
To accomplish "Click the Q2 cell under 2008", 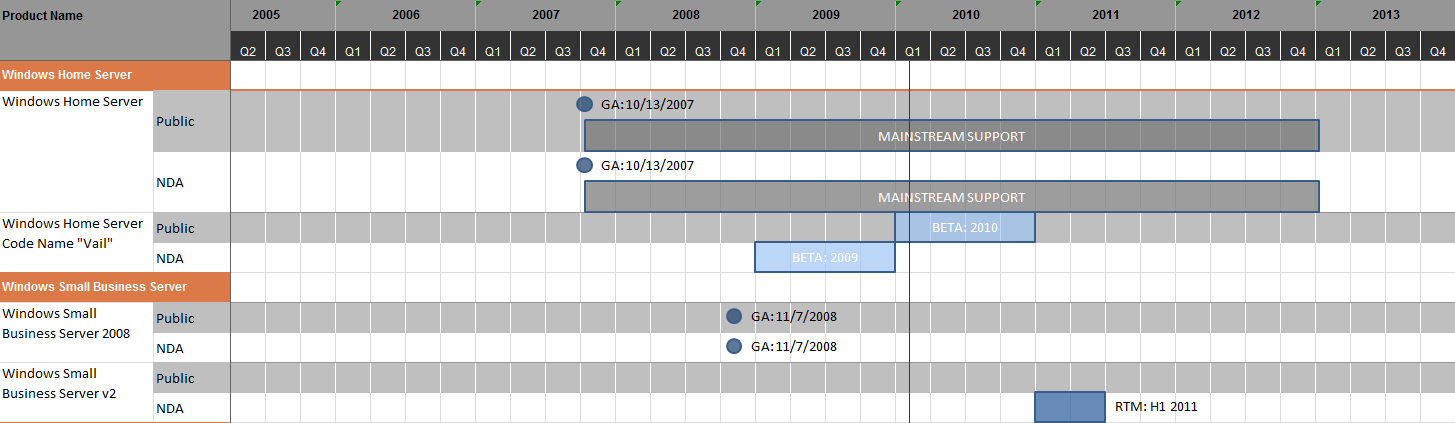I will 668,46.
